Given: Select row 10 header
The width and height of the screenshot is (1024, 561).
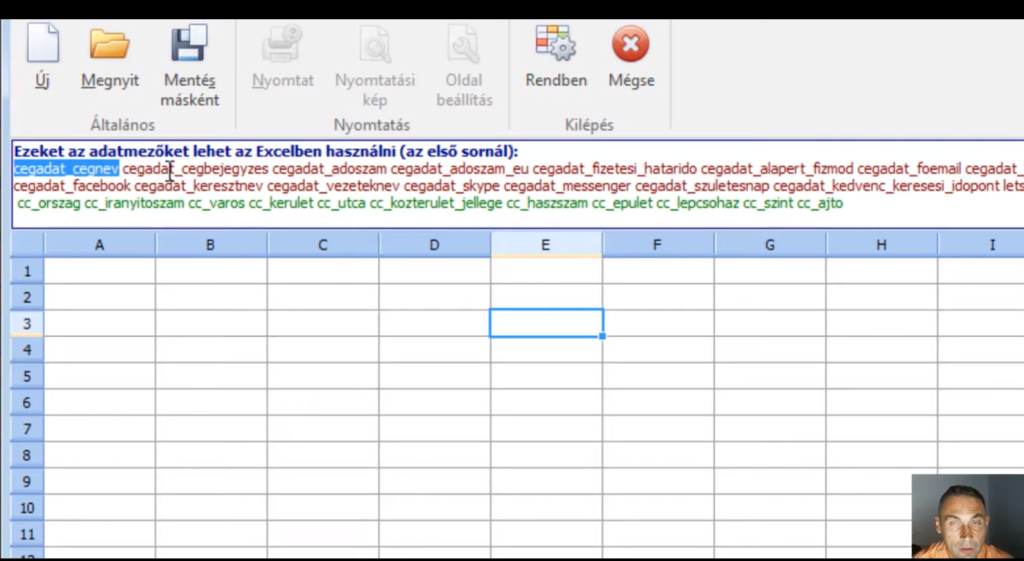Looking at the screenshot, I should tap(27, 507).
